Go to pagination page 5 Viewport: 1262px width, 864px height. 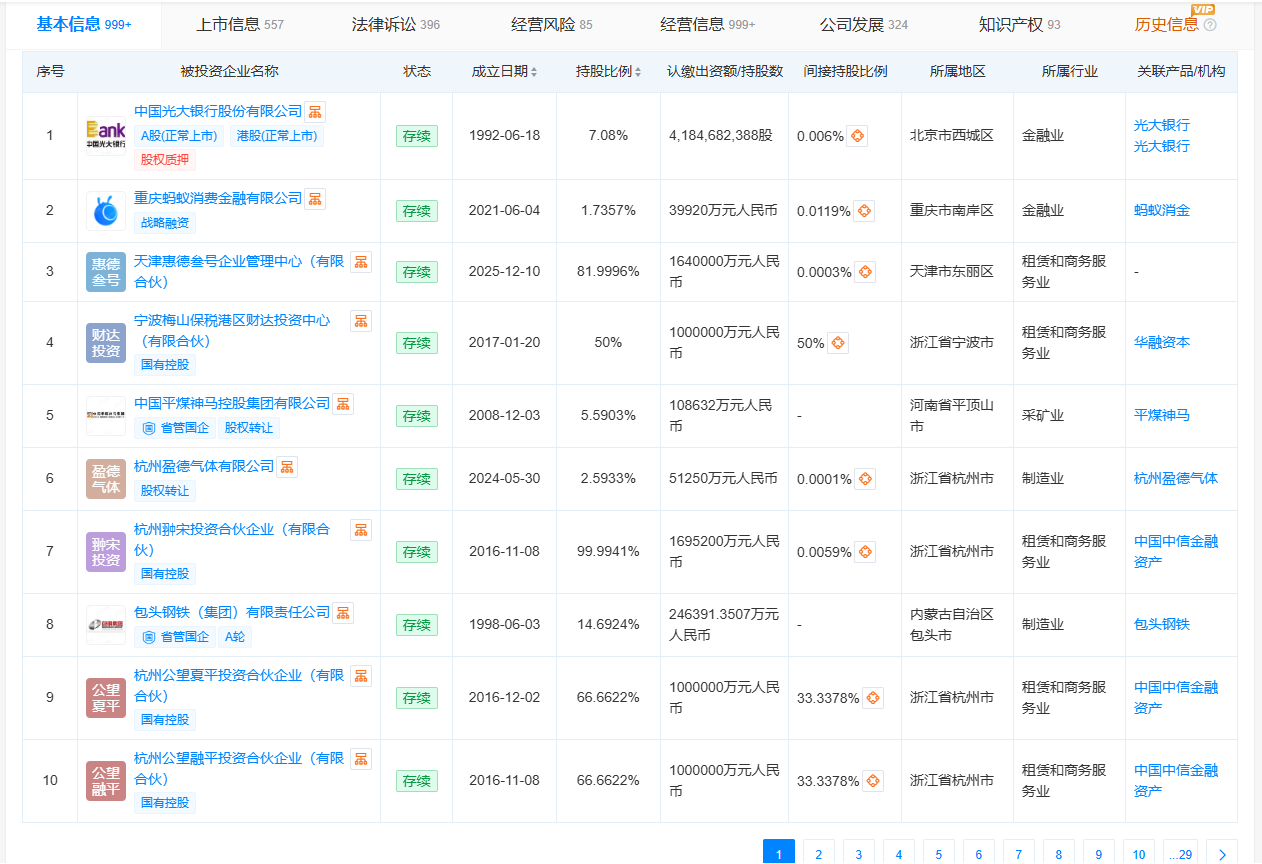pyautogui.click(x=939, y=854)
